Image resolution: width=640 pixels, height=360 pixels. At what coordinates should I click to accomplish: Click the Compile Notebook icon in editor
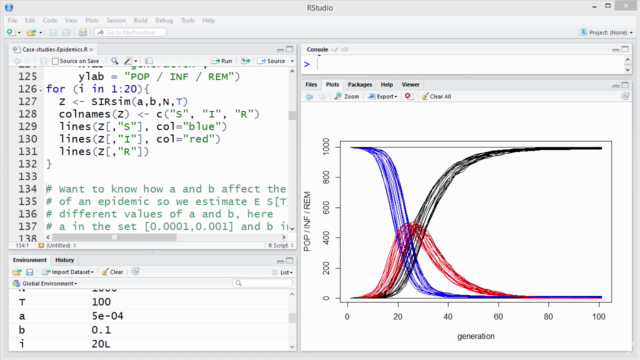point(149,61)
